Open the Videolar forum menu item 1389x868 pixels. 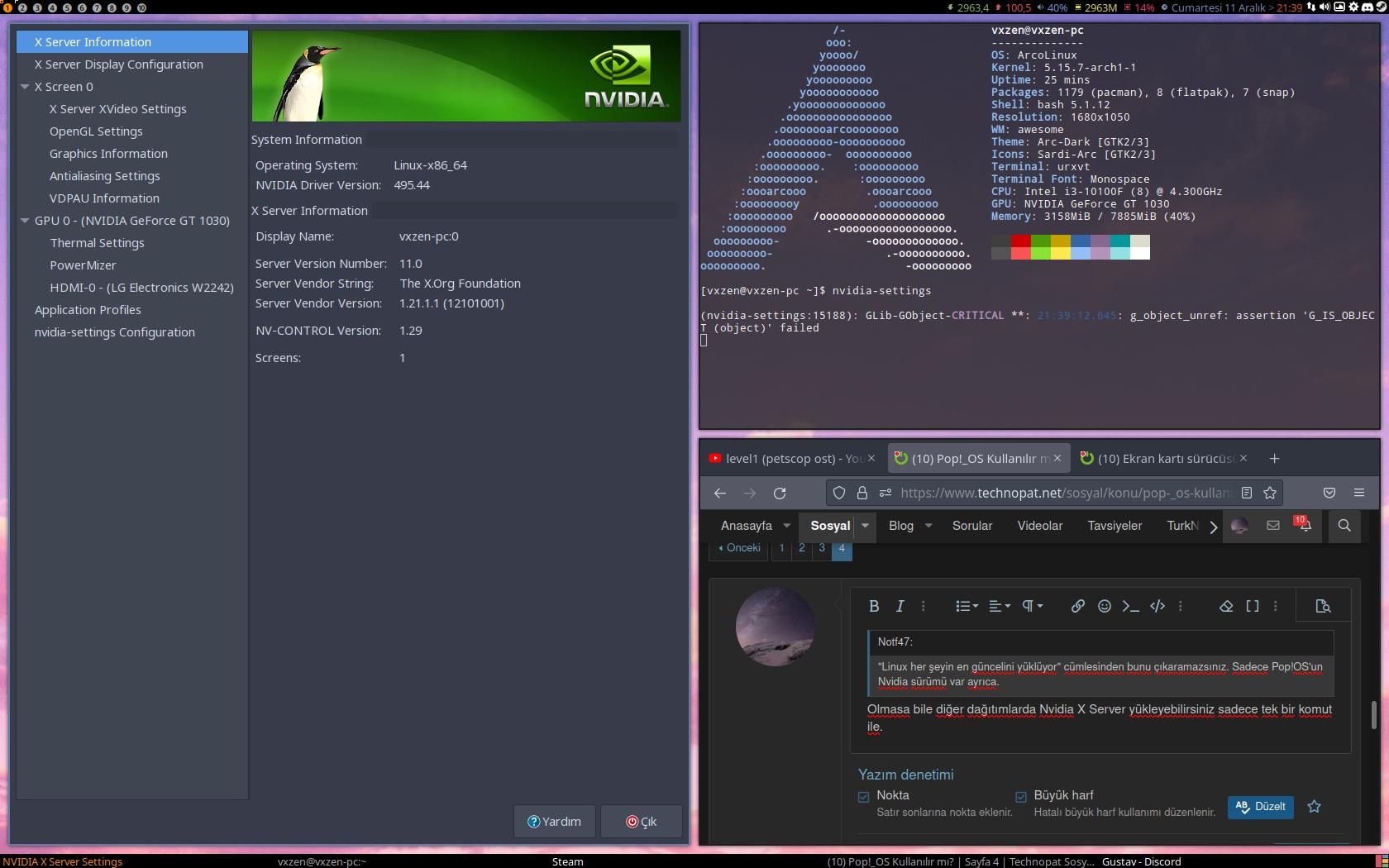pos(1040,525)
